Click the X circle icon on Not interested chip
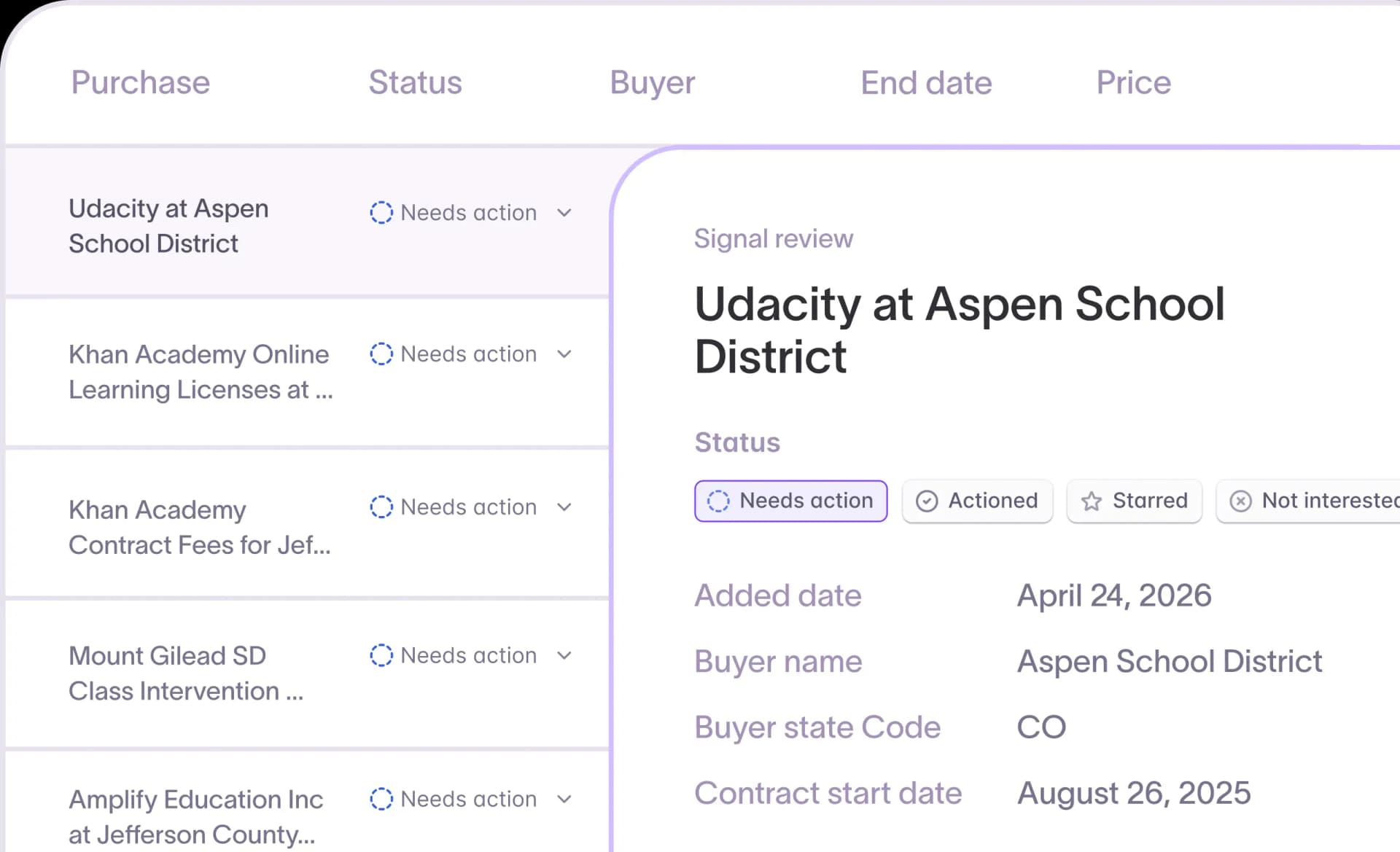1400x852 pixels. [1240, 501]
